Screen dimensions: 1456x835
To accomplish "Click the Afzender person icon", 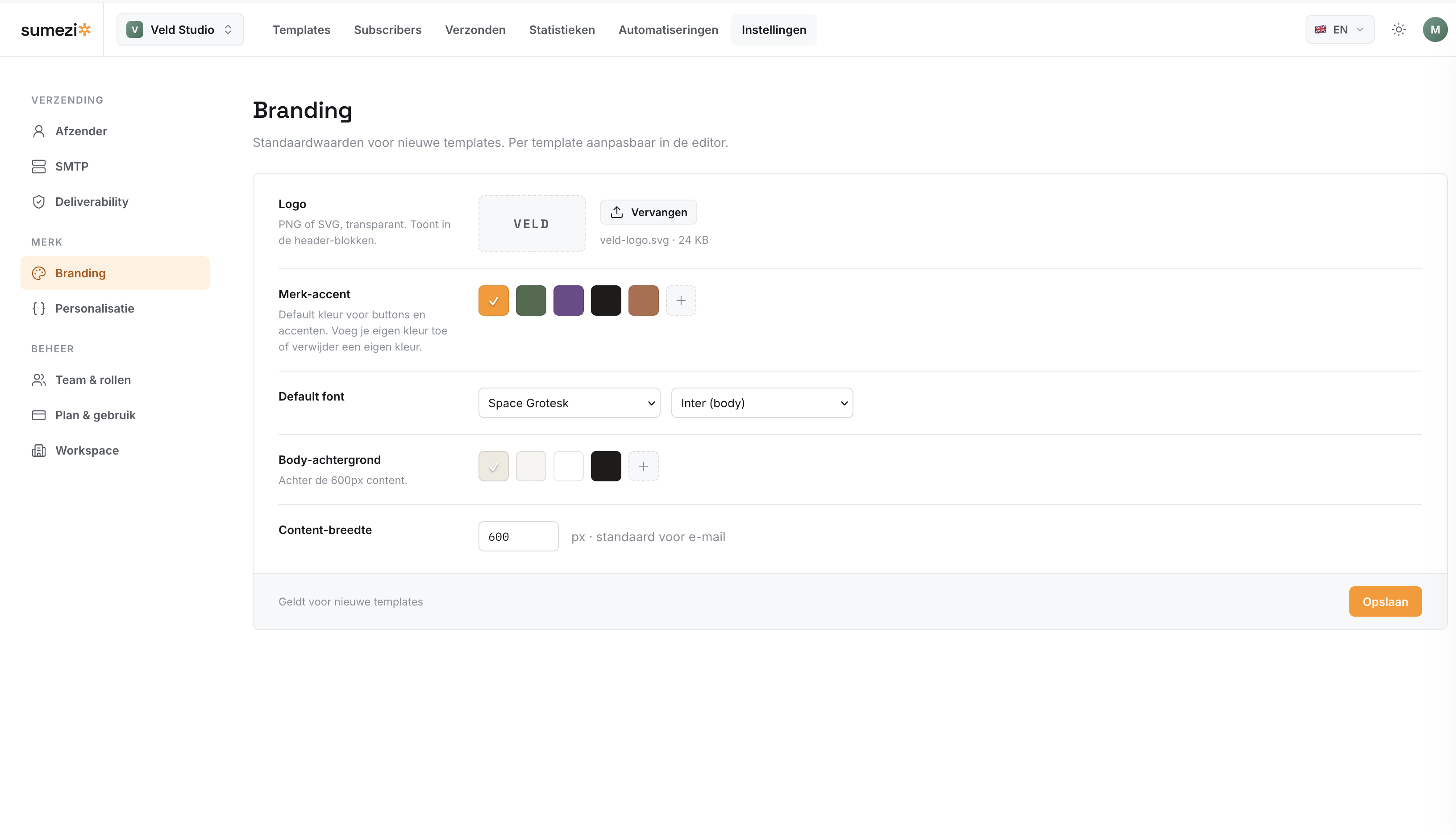I will point(38,131).
